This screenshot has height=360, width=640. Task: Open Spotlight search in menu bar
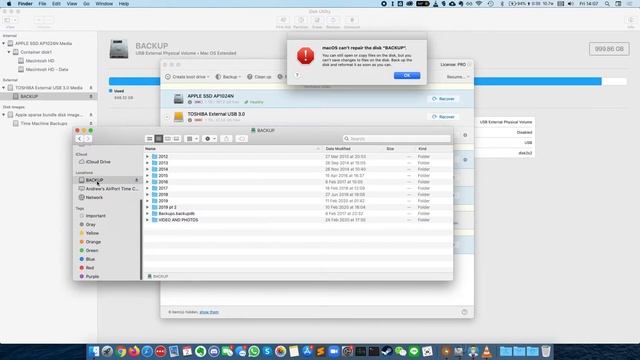pos(607,4)
